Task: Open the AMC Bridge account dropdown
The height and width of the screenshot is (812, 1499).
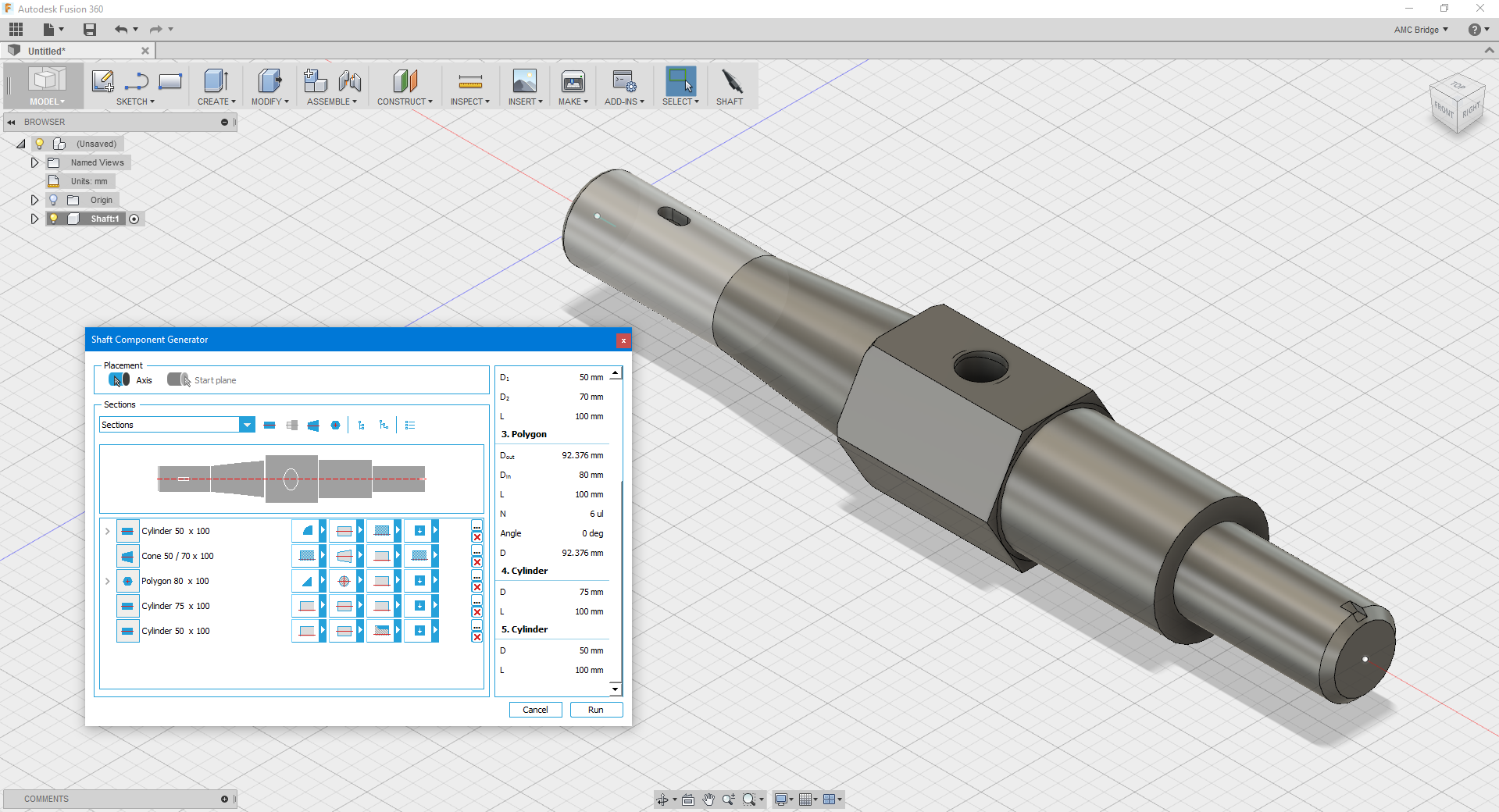Action: point(1421,30)
